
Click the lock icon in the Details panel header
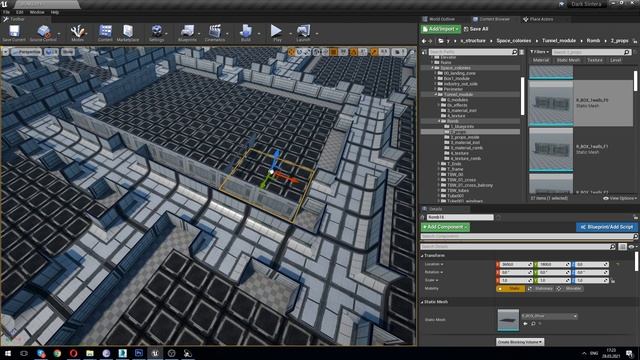click(635, 217)
